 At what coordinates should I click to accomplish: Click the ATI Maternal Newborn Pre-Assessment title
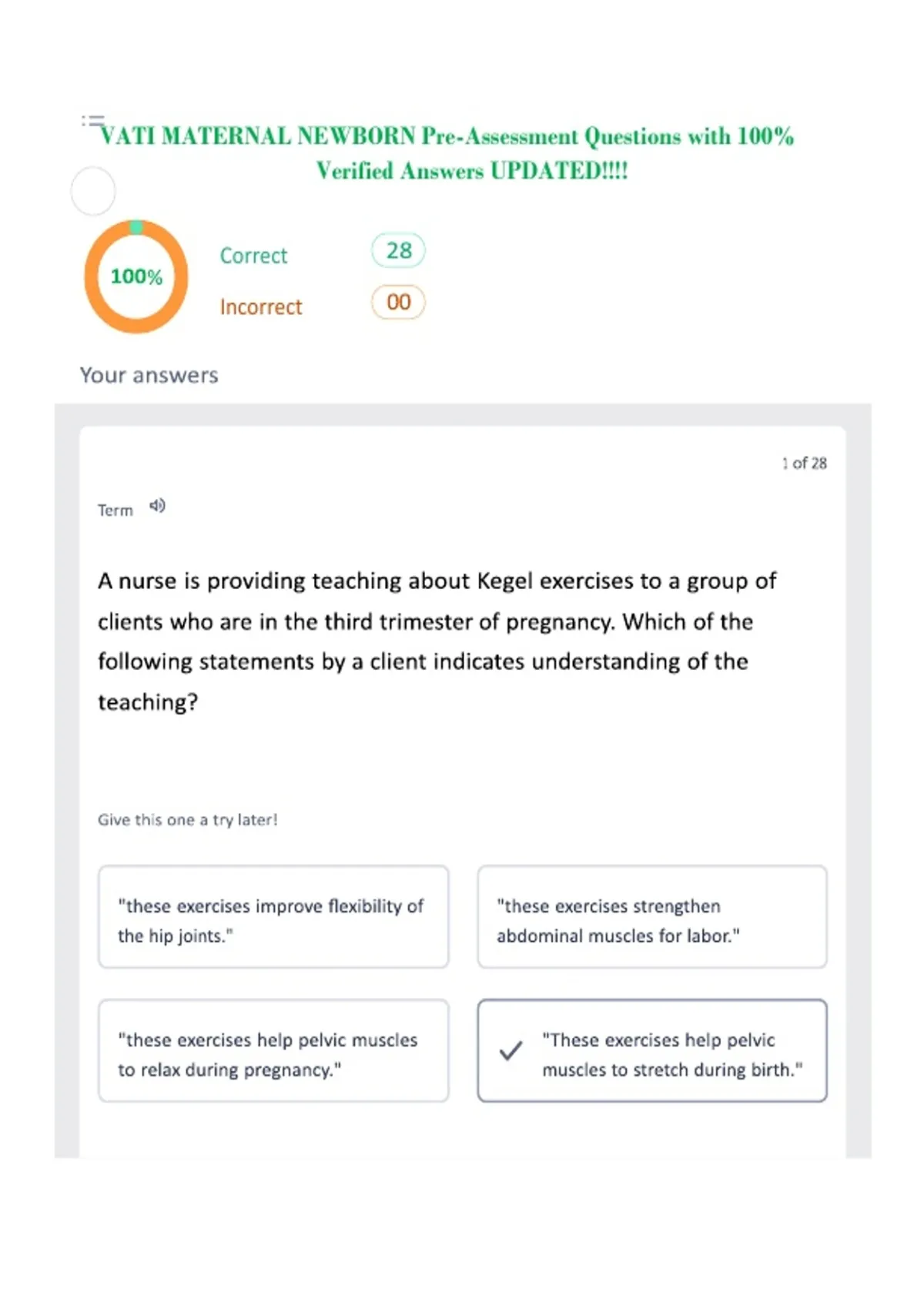point(447,136)
